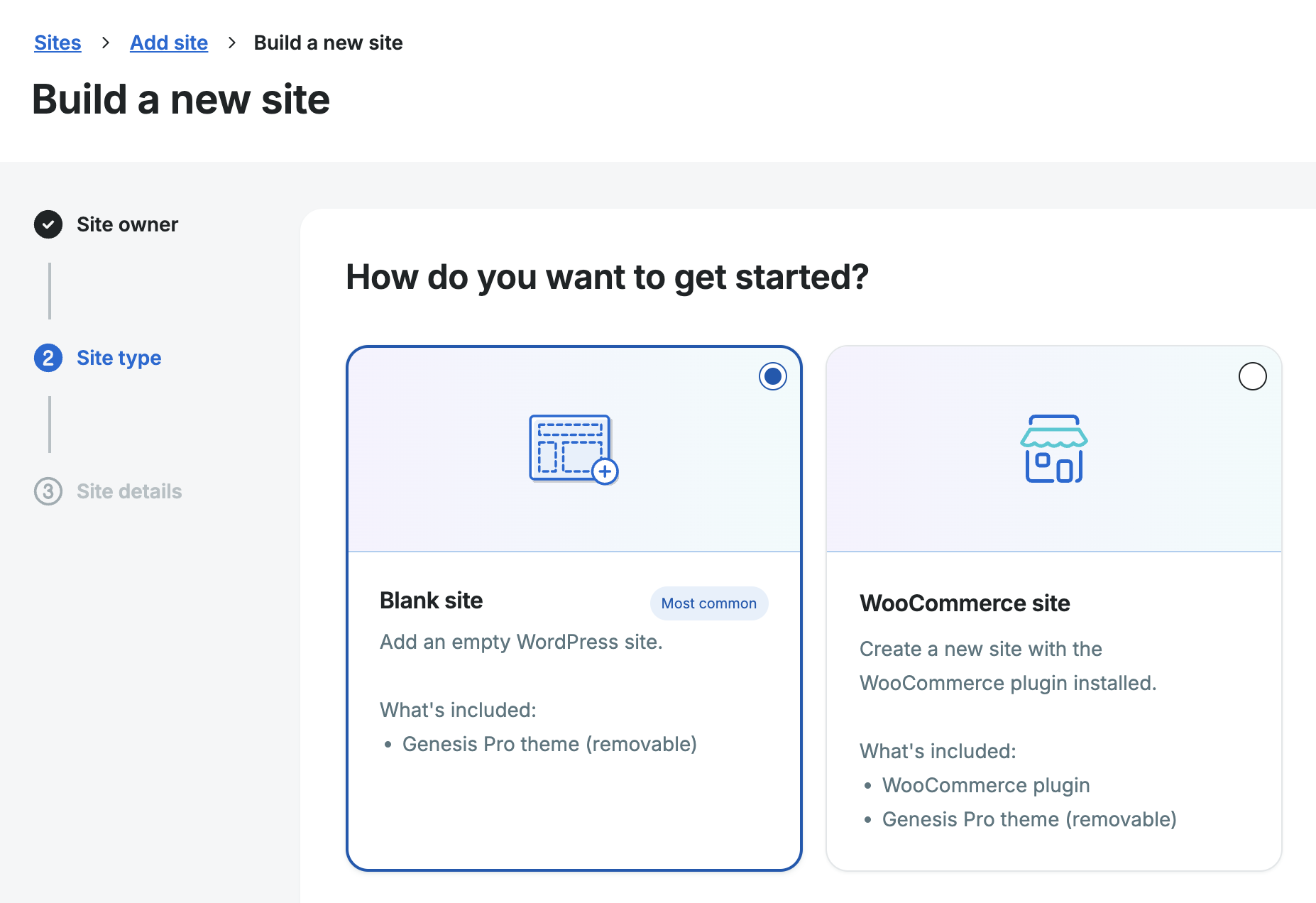
Task: Select the Blank site radio button
Action: click(772, 376)
